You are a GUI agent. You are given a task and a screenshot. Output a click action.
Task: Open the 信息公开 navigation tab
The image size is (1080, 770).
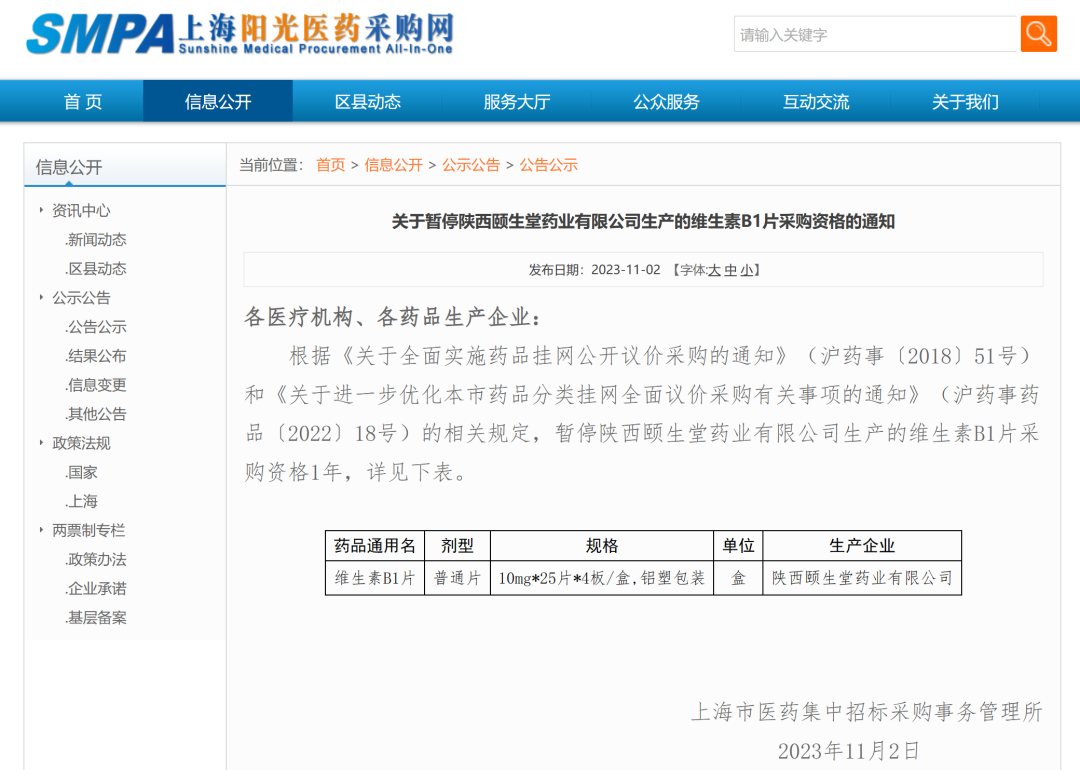[x=218, y=102]
